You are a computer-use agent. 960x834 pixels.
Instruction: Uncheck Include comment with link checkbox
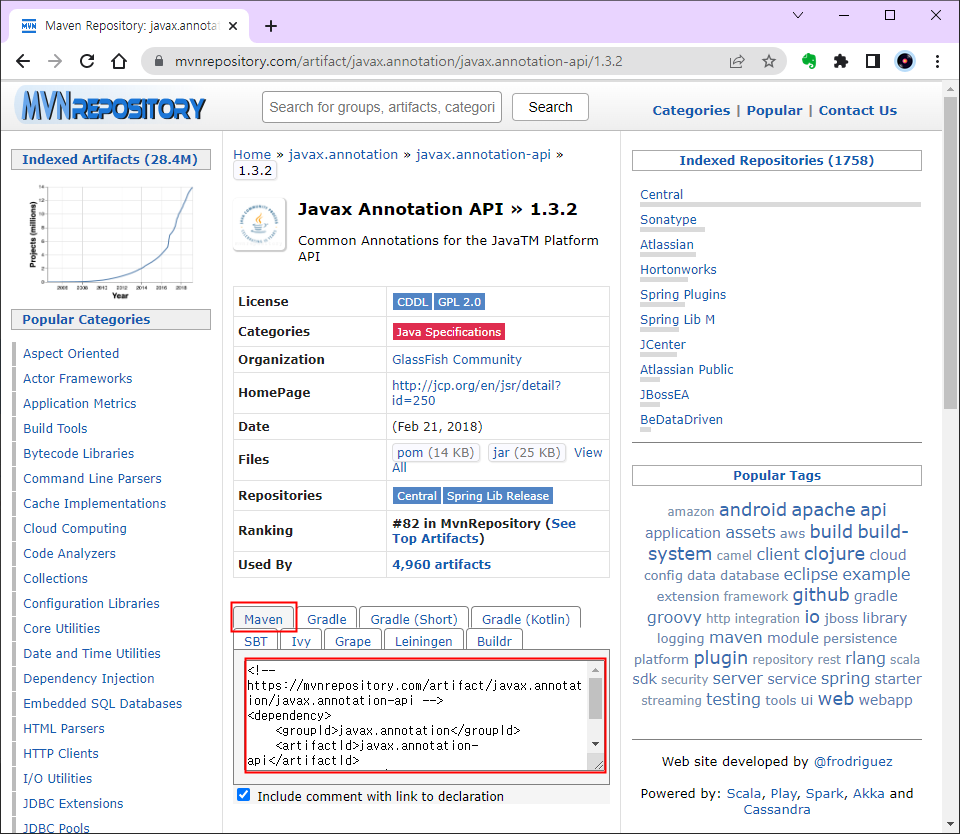coord(244,795)
